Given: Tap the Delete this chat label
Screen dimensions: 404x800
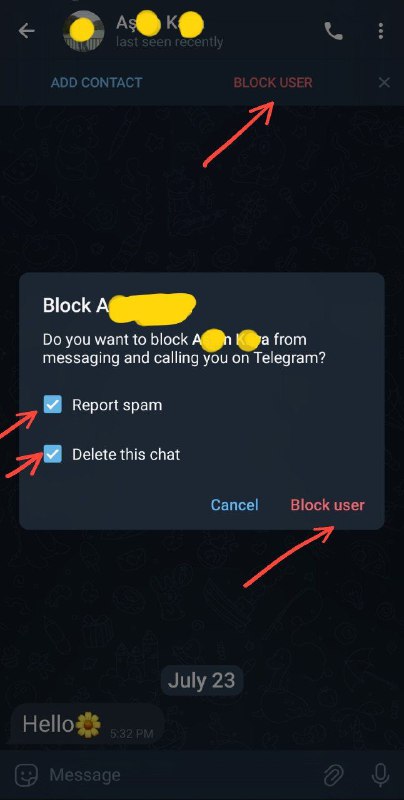Looking at the screenshot, I should click(126, 455).
